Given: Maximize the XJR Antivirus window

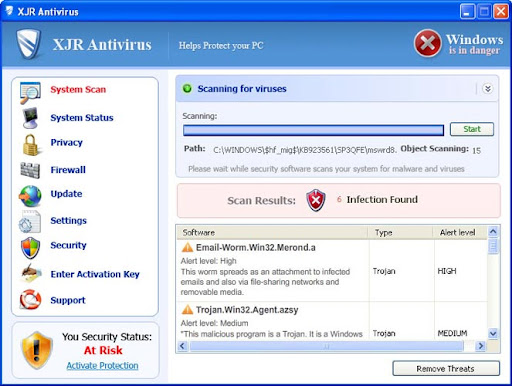Looking at the screenshot, I should (484, 12).
